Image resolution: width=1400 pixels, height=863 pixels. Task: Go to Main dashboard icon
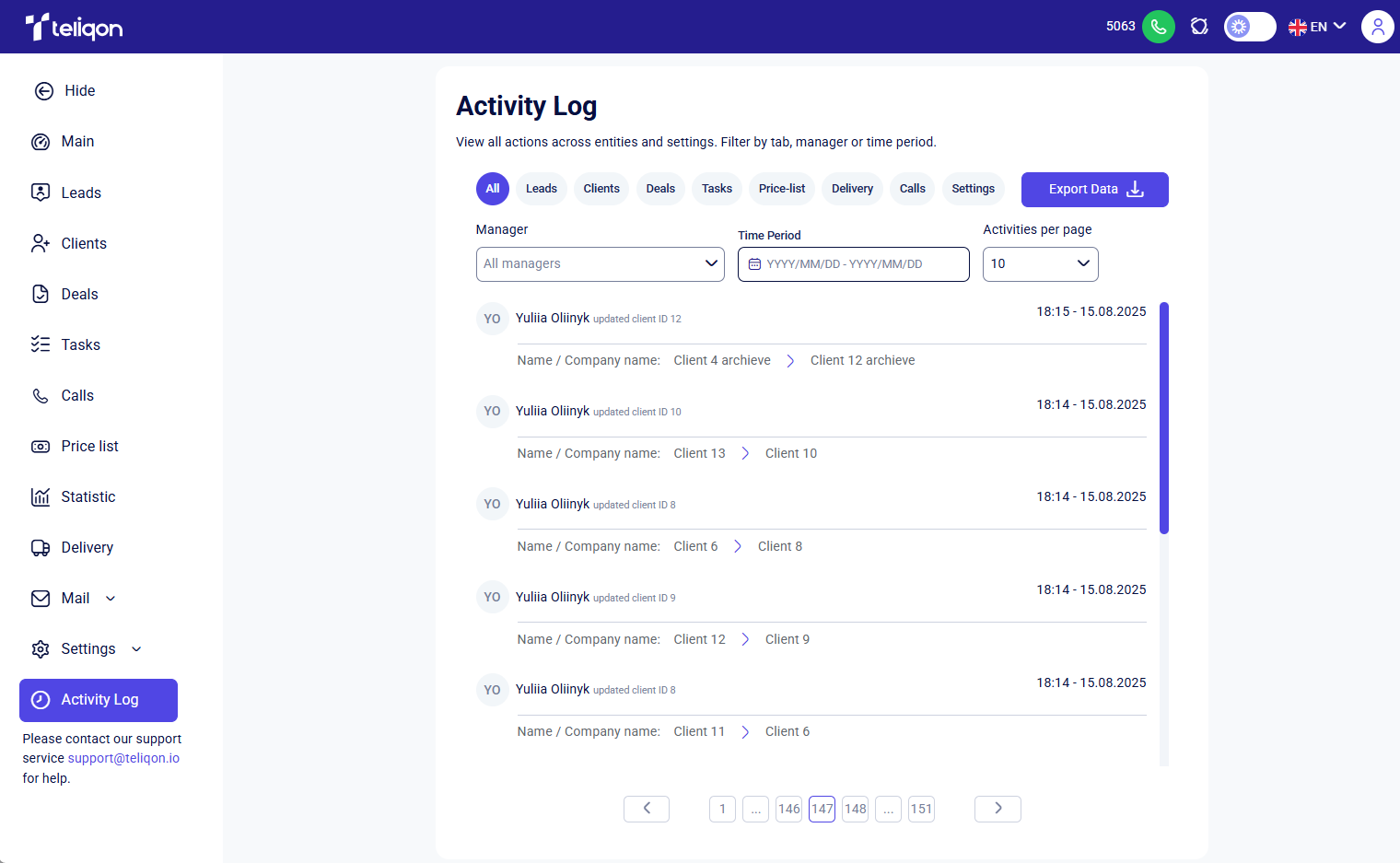pos(41,142)
